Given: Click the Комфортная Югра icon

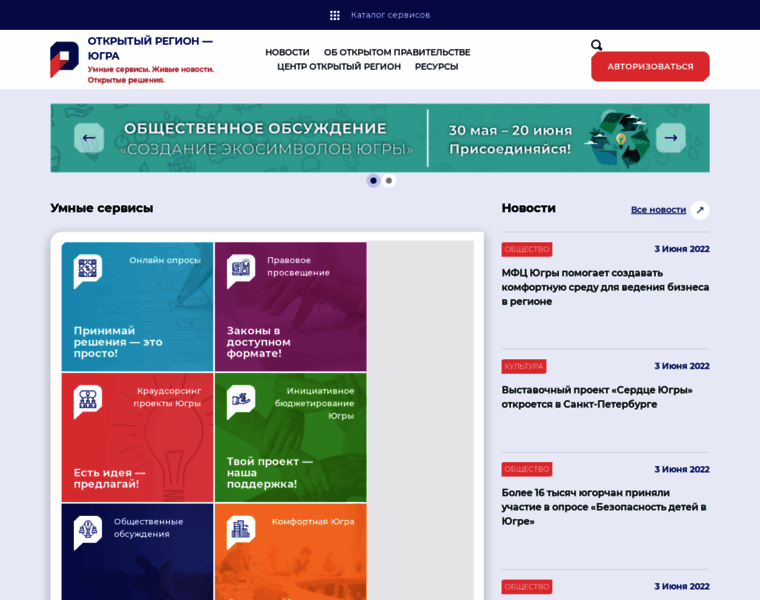Looking at the screenshot, I should (x=241, y=532).
